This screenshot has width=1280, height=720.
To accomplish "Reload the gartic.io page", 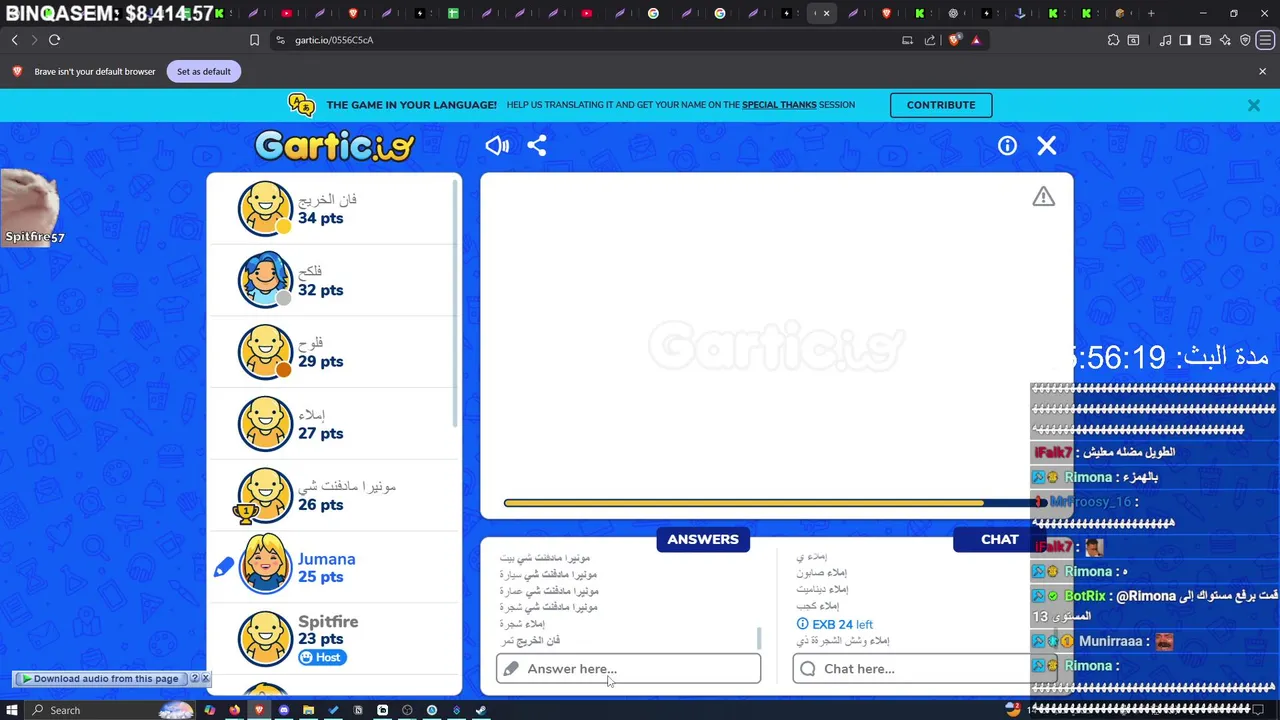I will coord(54,40).
